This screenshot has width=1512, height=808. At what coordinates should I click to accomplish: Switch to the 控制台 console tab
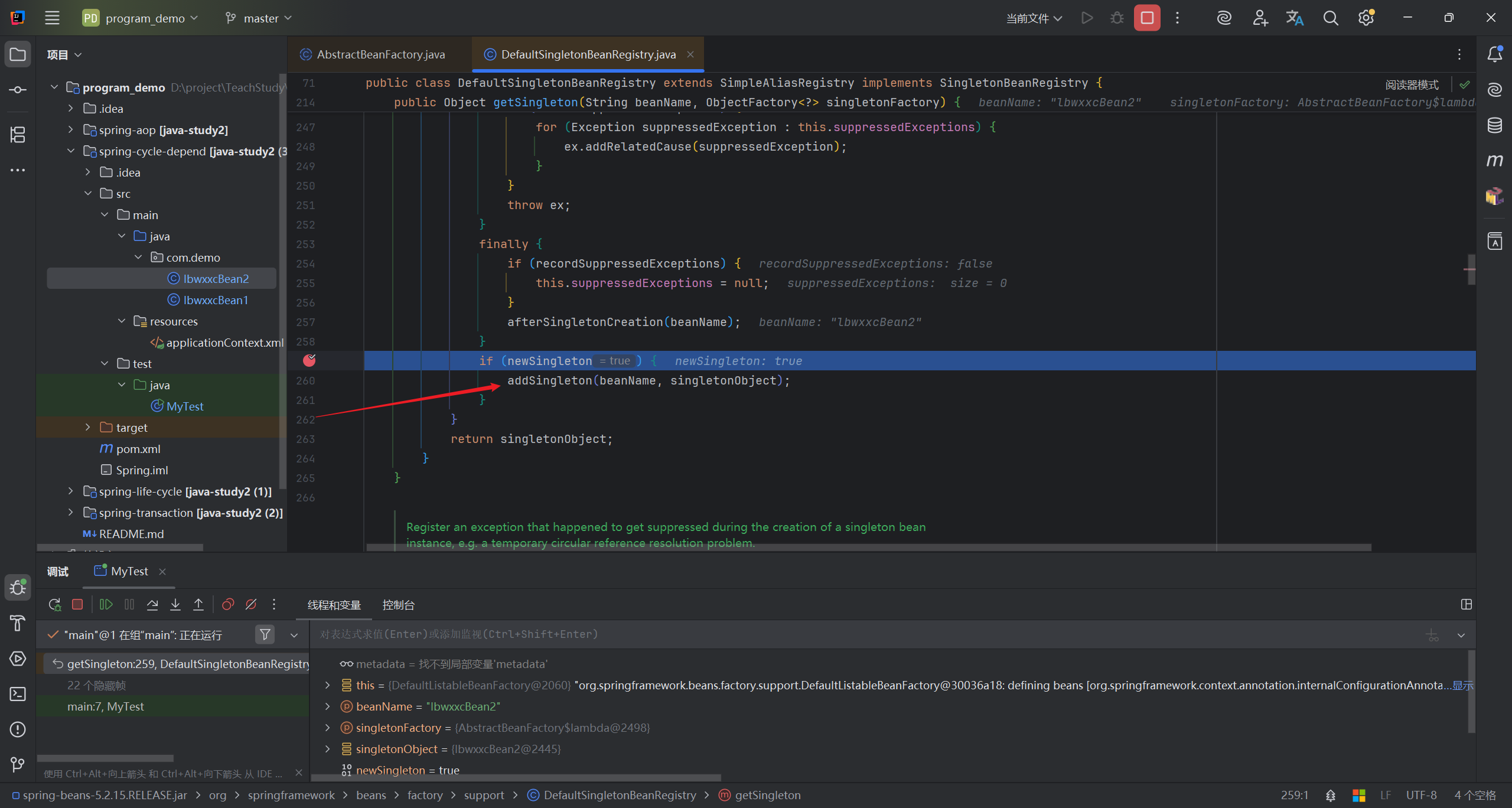pyautogui.click(x=398, y=605)
